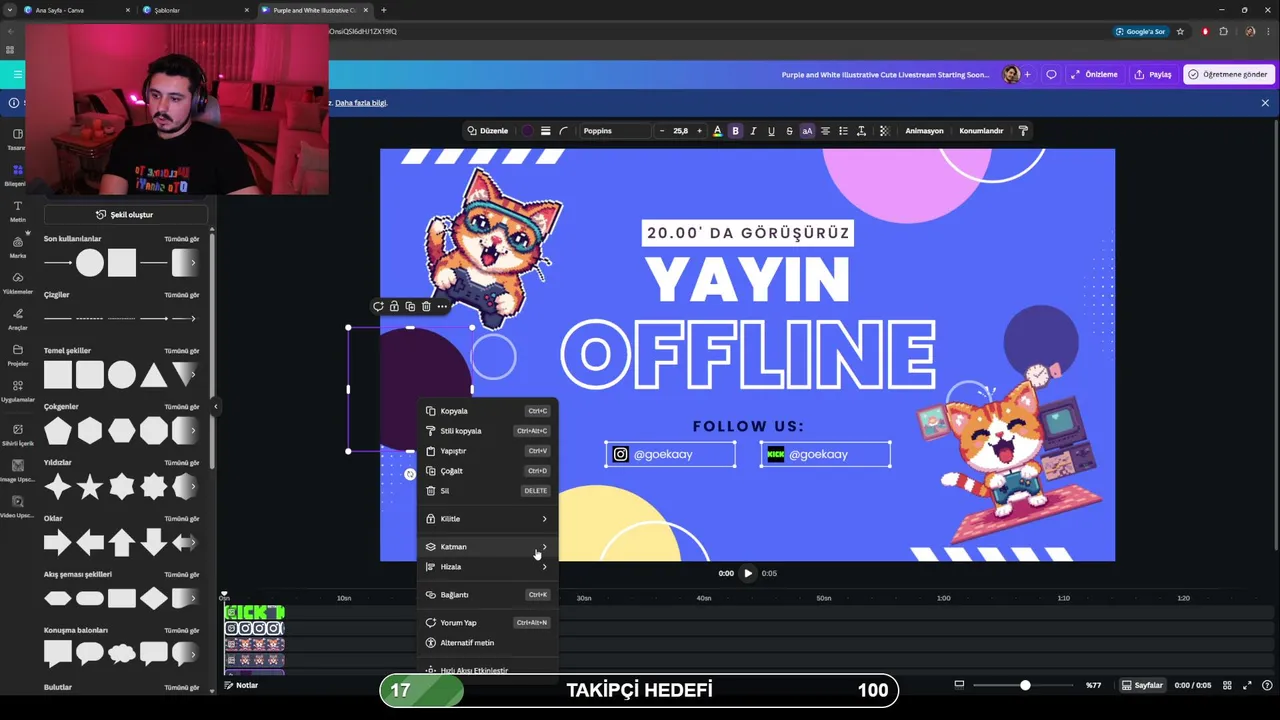This screenshot has width=1280, height=720.
Task: Choose Sil from context menu
Action: coord(487,491)
